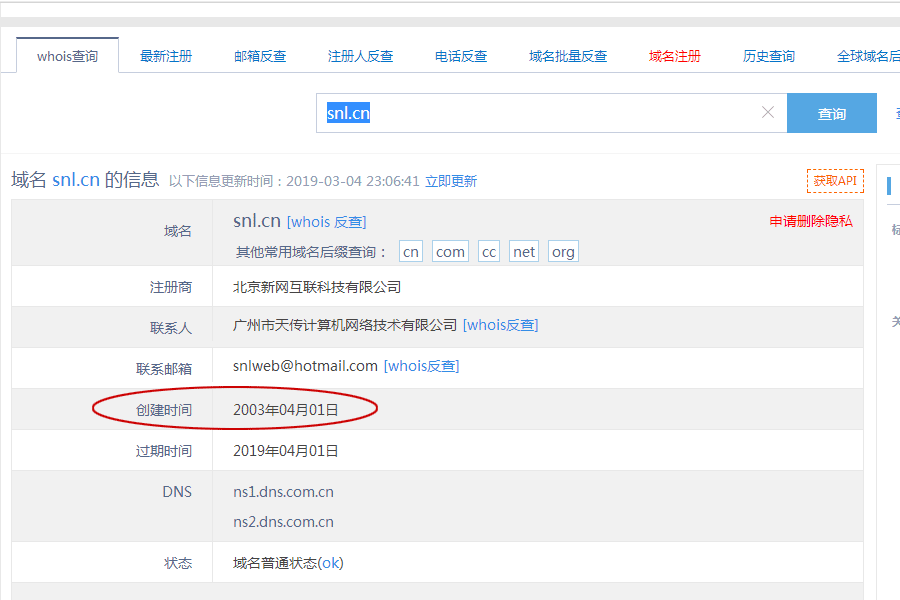
Task: Select the 注册人反查 tab
Action: [x=360, y=56]
